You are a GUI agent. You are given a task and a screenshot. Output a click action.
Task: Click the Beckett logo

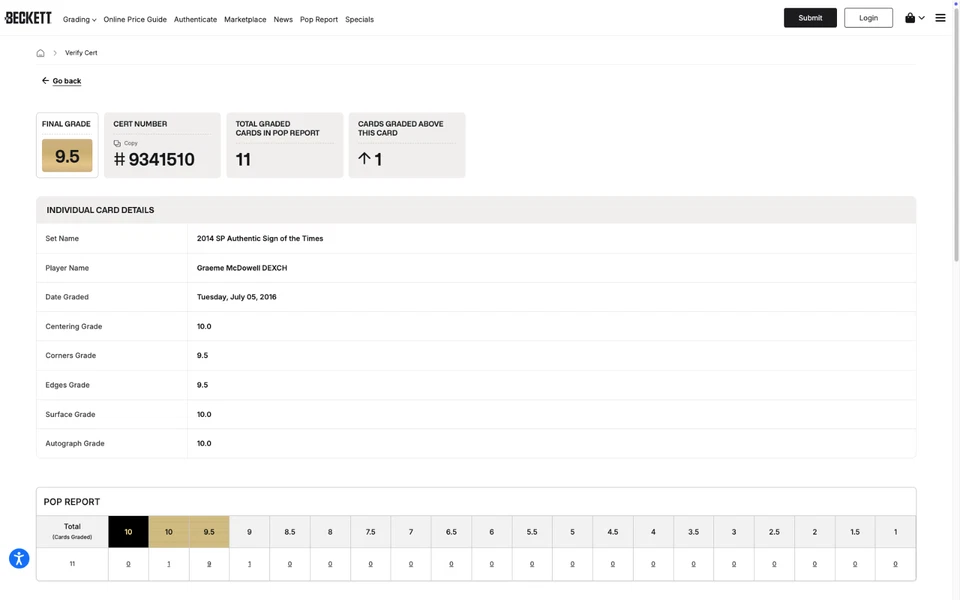pyautogui.click(x=28, y=18)
